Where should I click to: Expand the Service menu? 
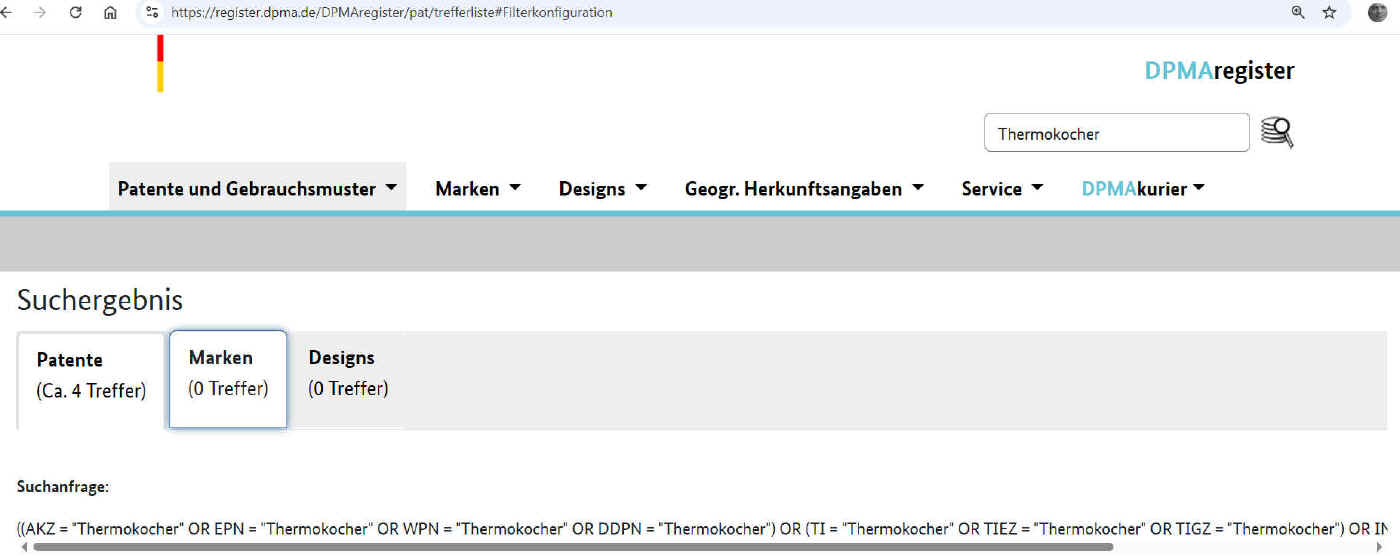click(x=1002, y=188)
